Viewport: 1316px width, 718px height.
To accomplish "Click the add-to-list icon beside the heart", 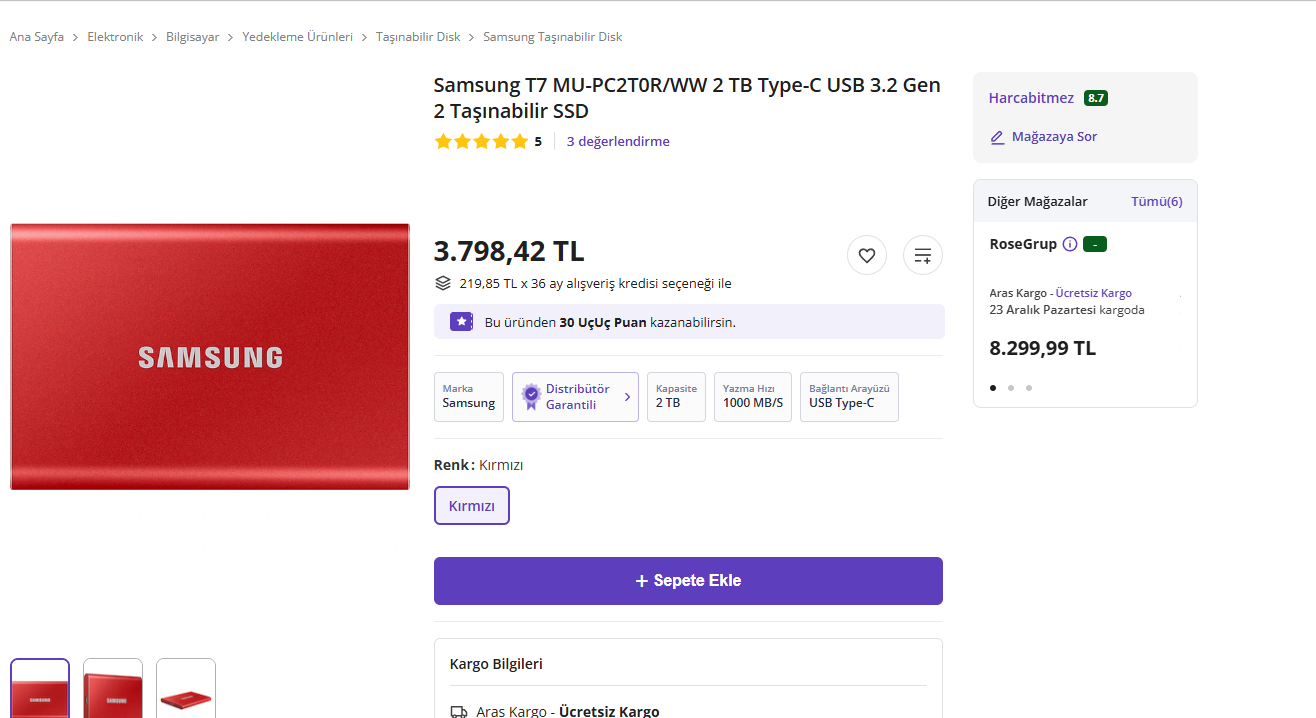I will tap(922, 256).
